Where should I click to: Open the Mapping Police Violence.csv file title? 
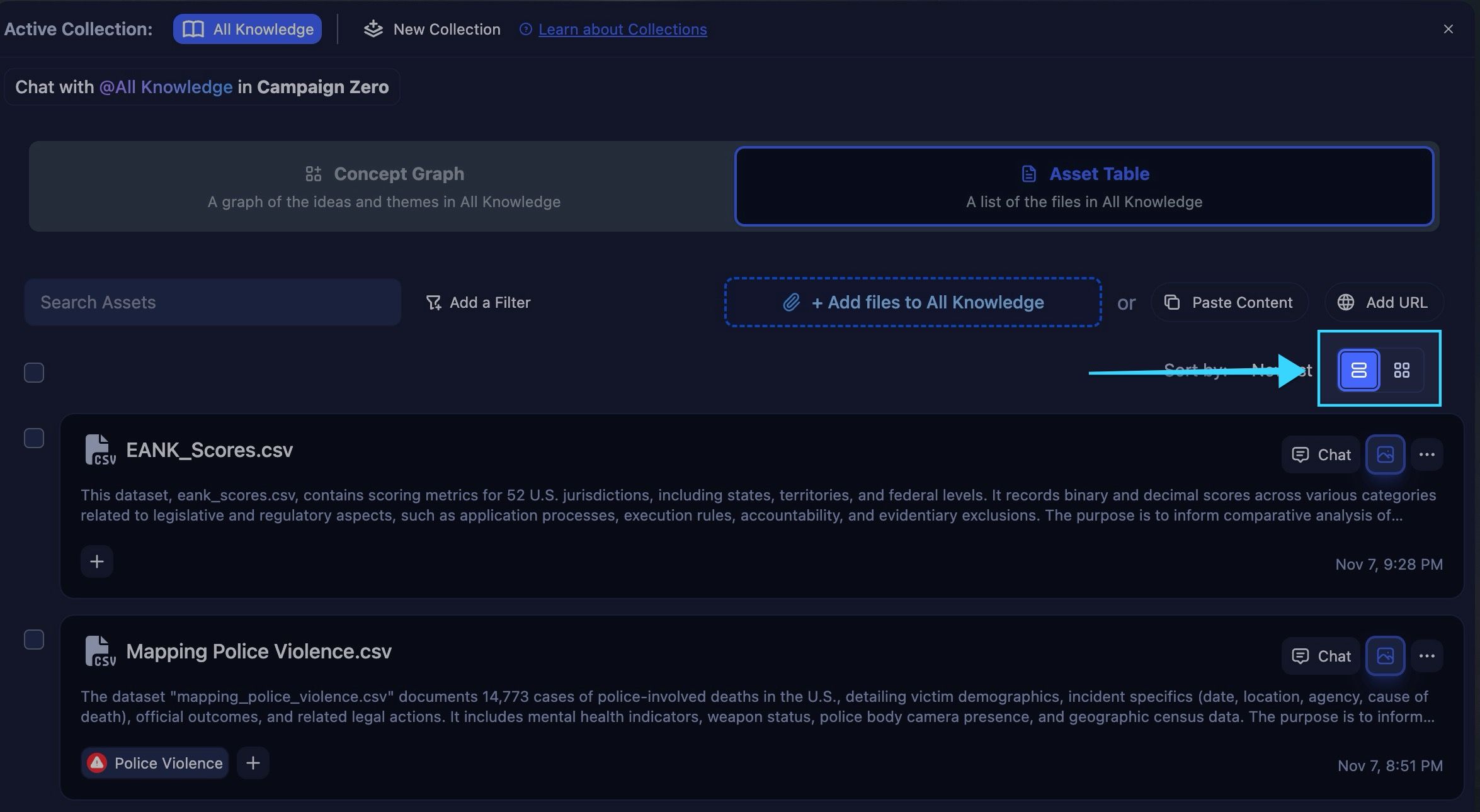pyautogui.click(x=259, y=651)
